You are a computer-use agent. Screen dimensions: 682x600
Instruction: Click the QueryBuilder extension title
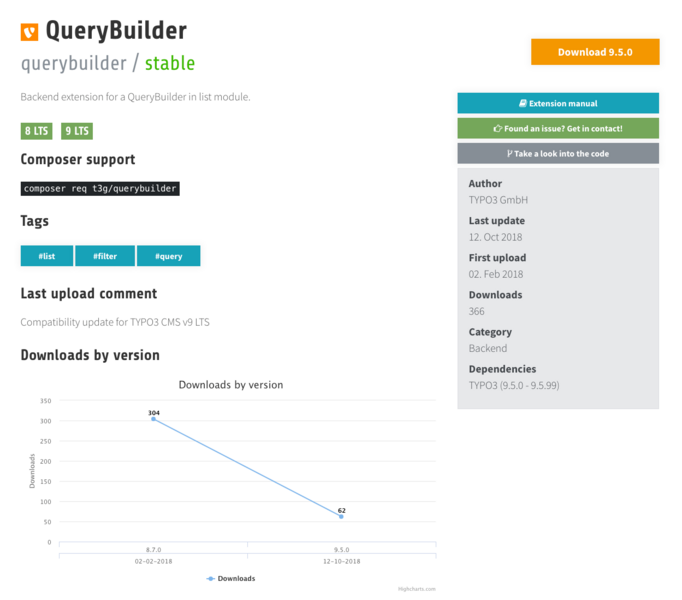(116, 30)
